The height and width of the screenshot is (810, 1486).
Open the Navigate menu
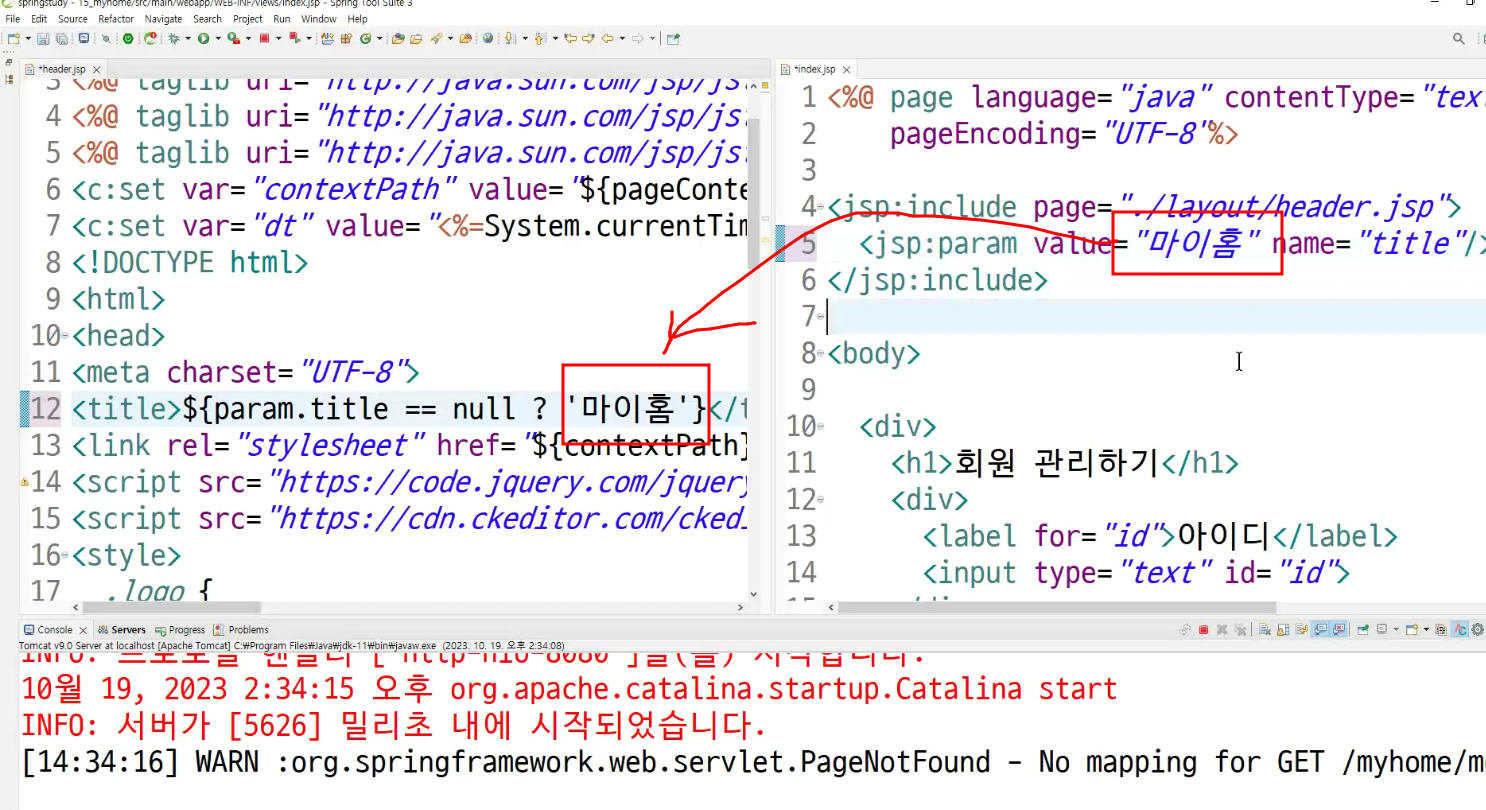pyautogui.click(x=164, y=19)
